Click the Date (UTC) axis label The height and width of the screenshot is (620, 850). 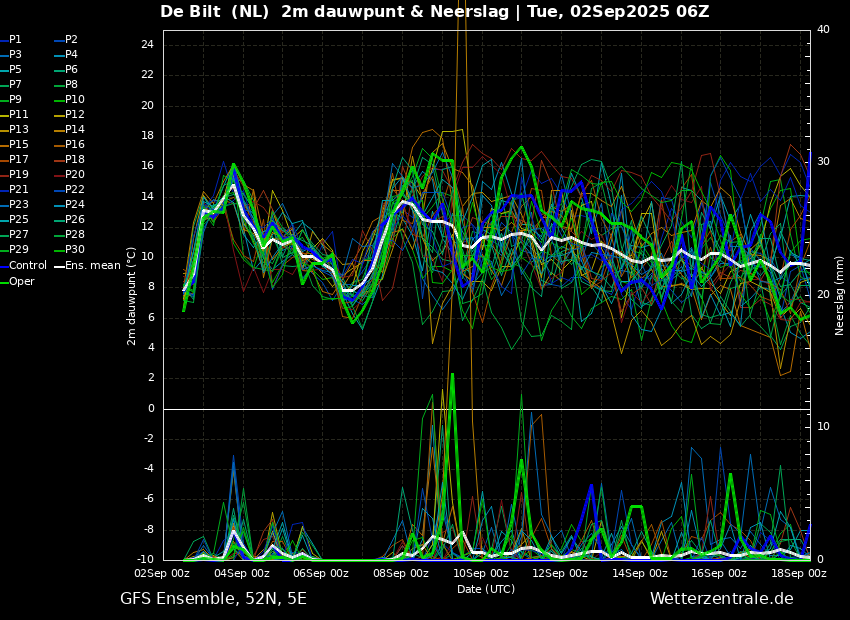click(486, 589)
